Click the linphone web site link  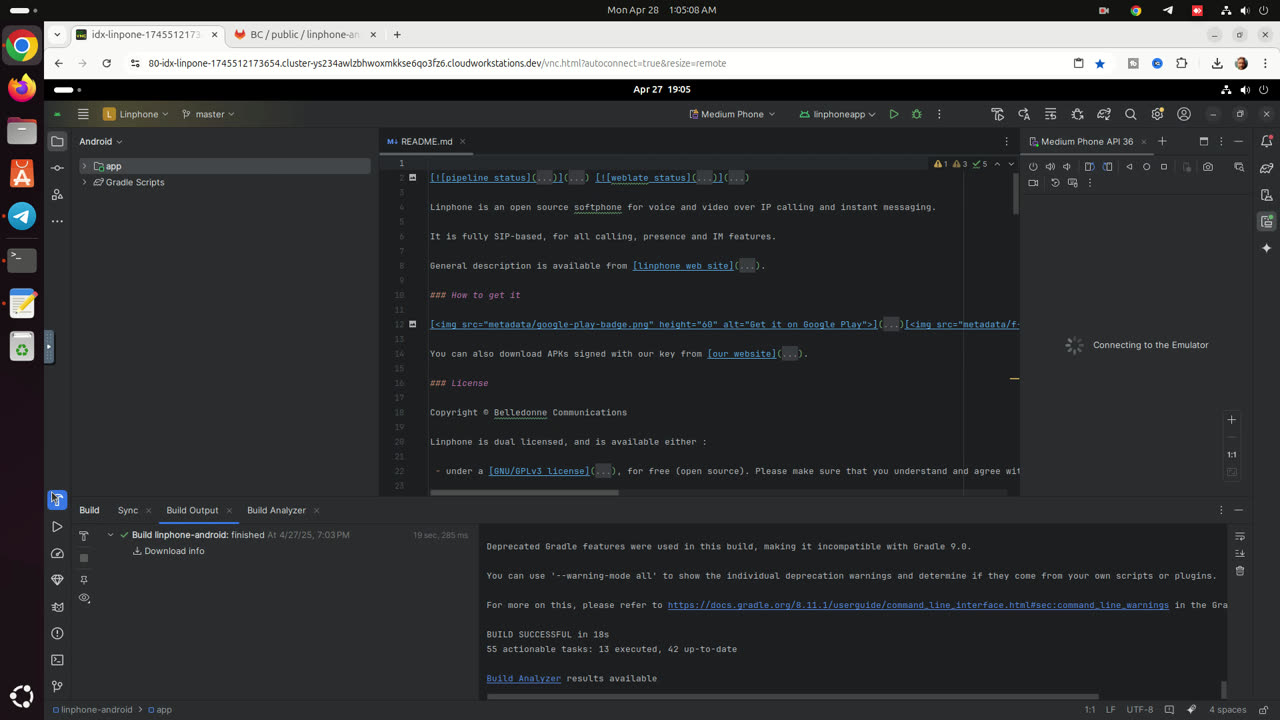pos(683,266)
